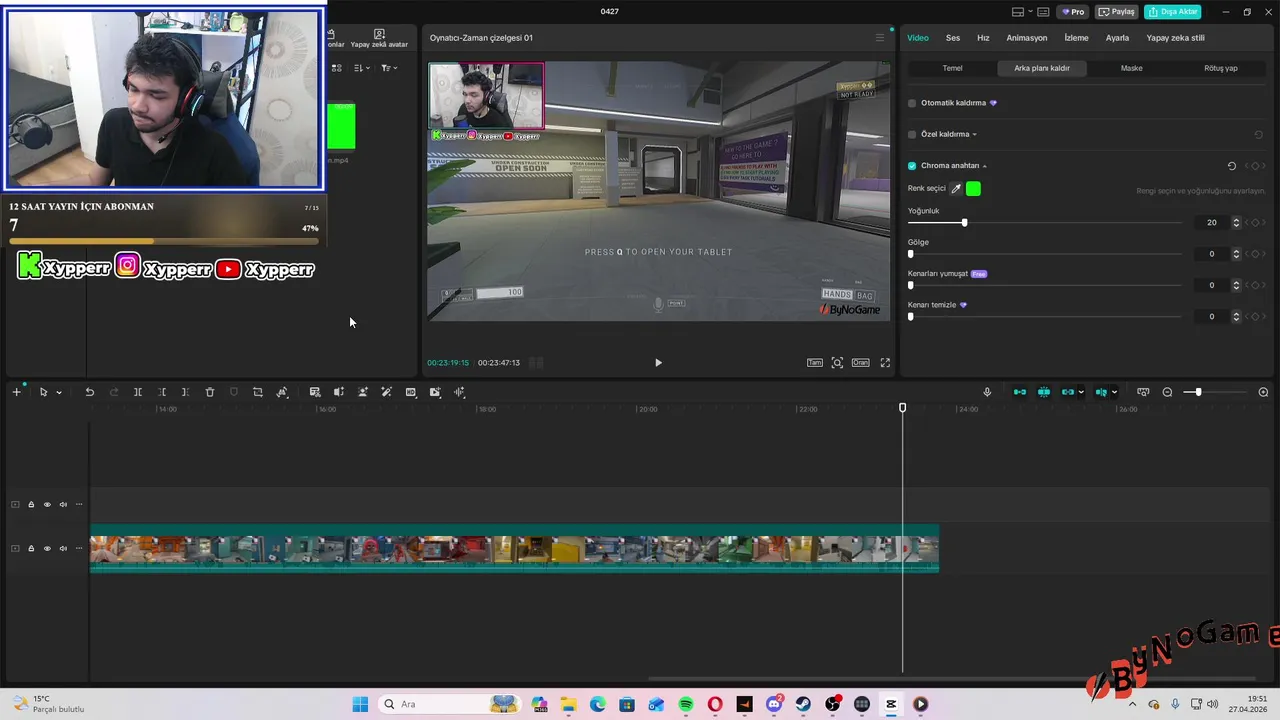Play the preview video

pyautogui.click(x=658, y=363)
